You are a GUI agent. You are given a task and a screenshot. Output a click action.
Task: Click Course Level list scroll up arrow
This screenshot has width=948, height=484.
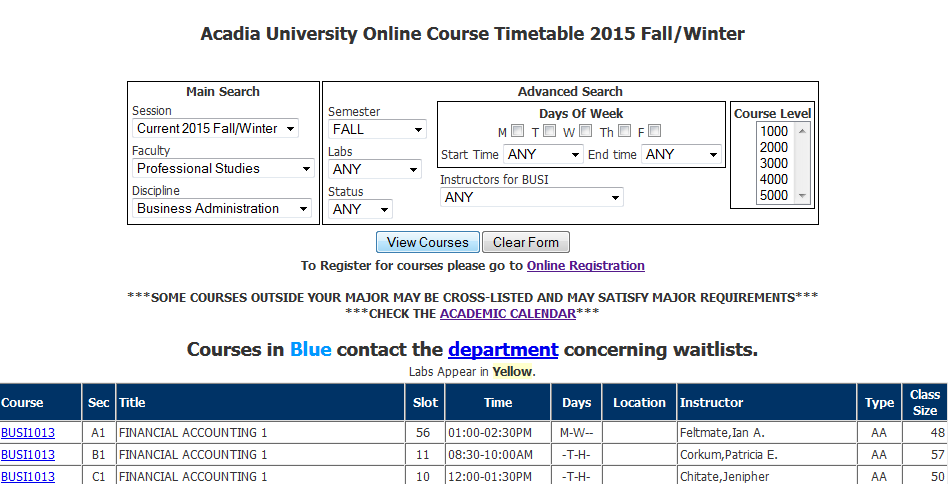[x=803, y=131]
